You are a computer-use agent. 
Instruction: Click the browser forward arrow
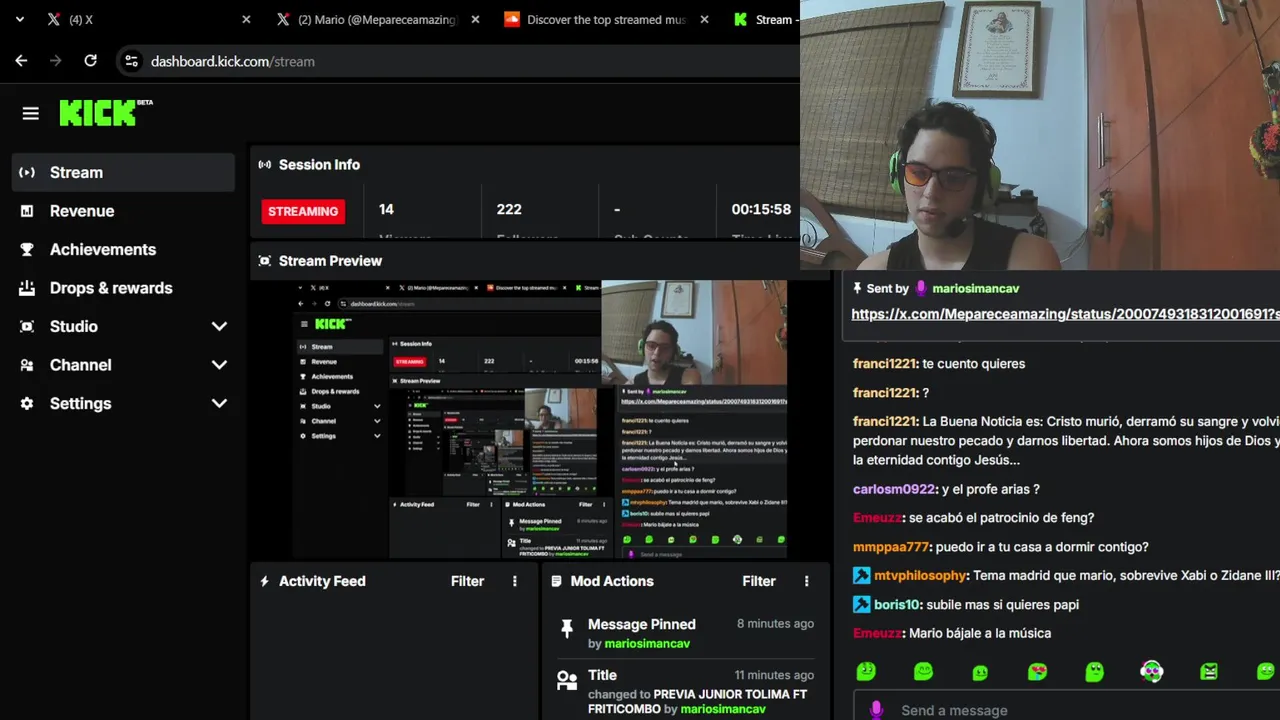pyautogui.click(x=55, y=61)
